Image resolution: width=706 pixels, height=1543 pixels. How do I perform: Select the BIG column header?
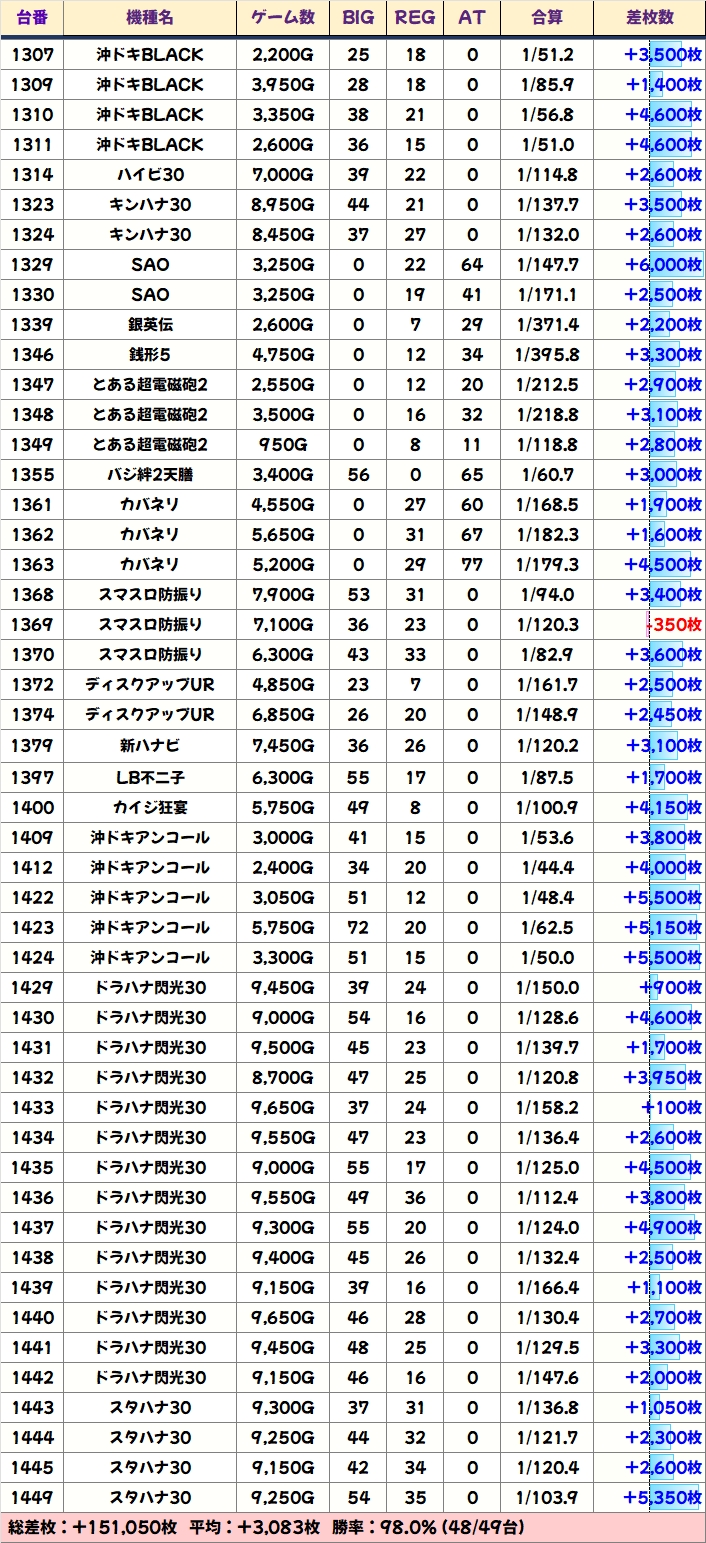pos(357,18)
